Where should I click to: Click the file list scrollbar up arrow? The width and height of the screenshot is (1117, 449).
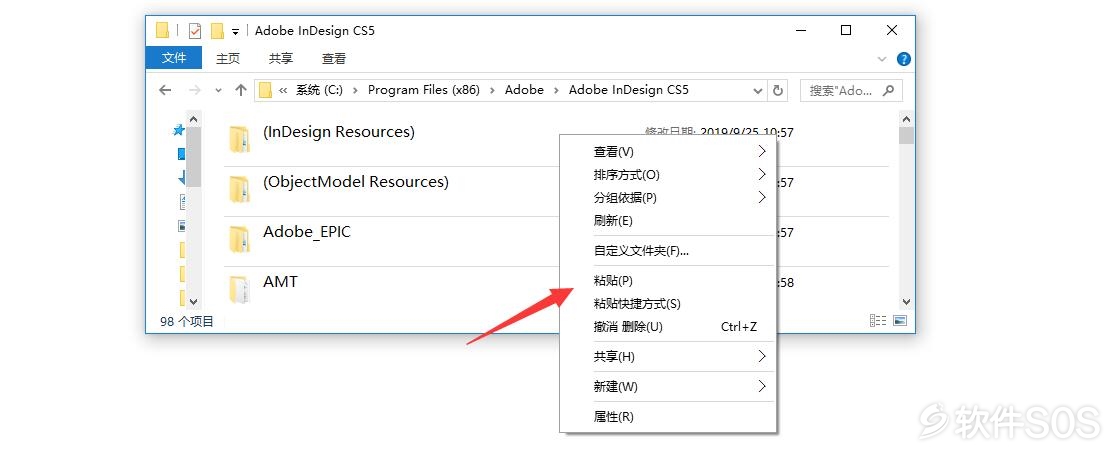(x=906, y=119)
